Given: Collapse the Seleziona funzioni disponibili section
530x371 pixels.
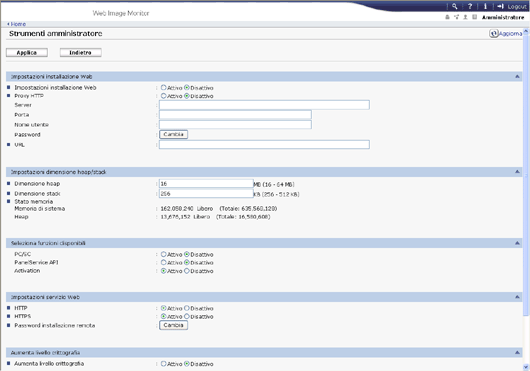Looking at the screenshot, I should (x=517, y=243).
